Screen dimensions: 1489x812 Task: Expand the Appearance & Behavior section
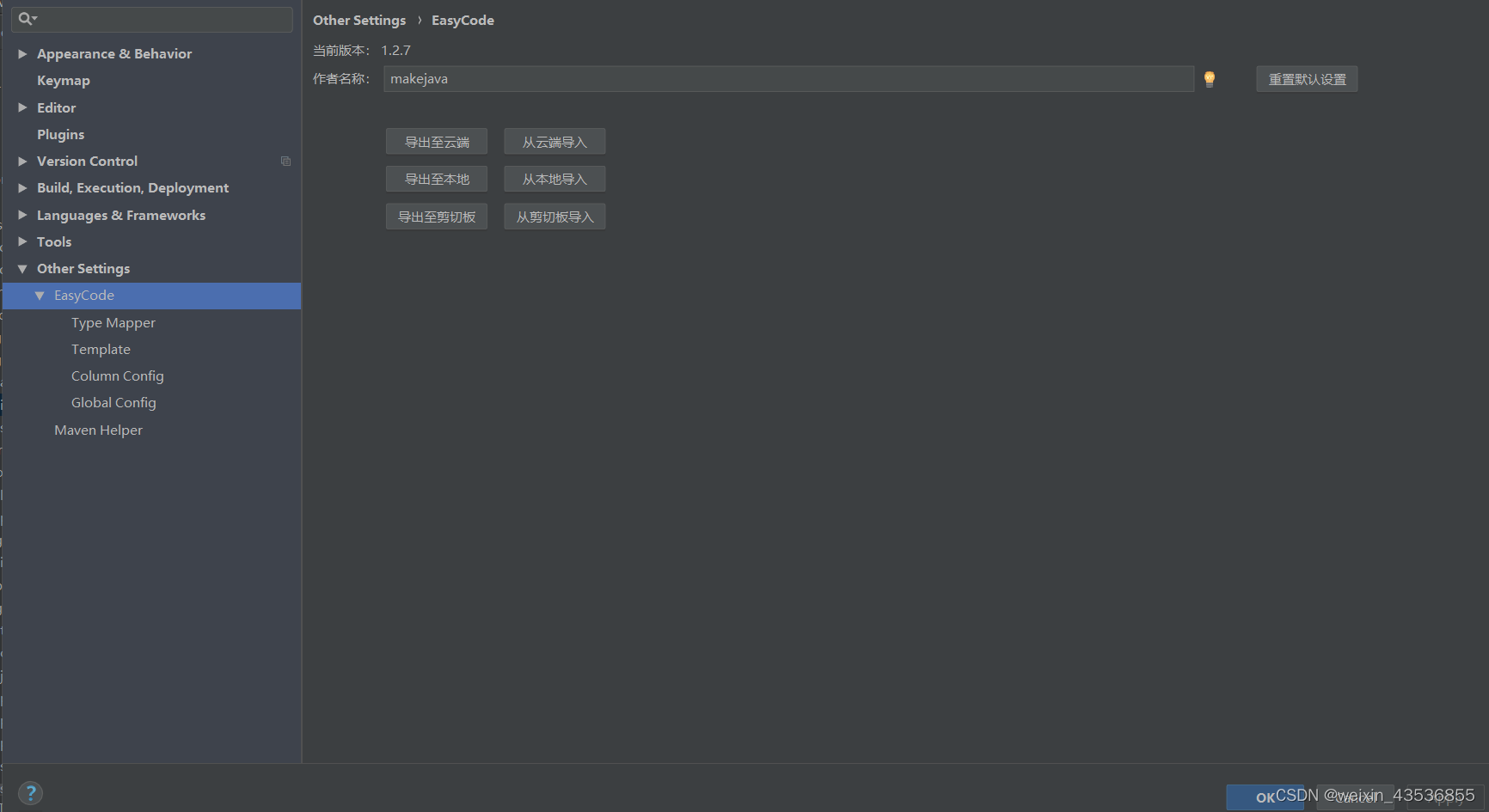click(x=21, y=53)
